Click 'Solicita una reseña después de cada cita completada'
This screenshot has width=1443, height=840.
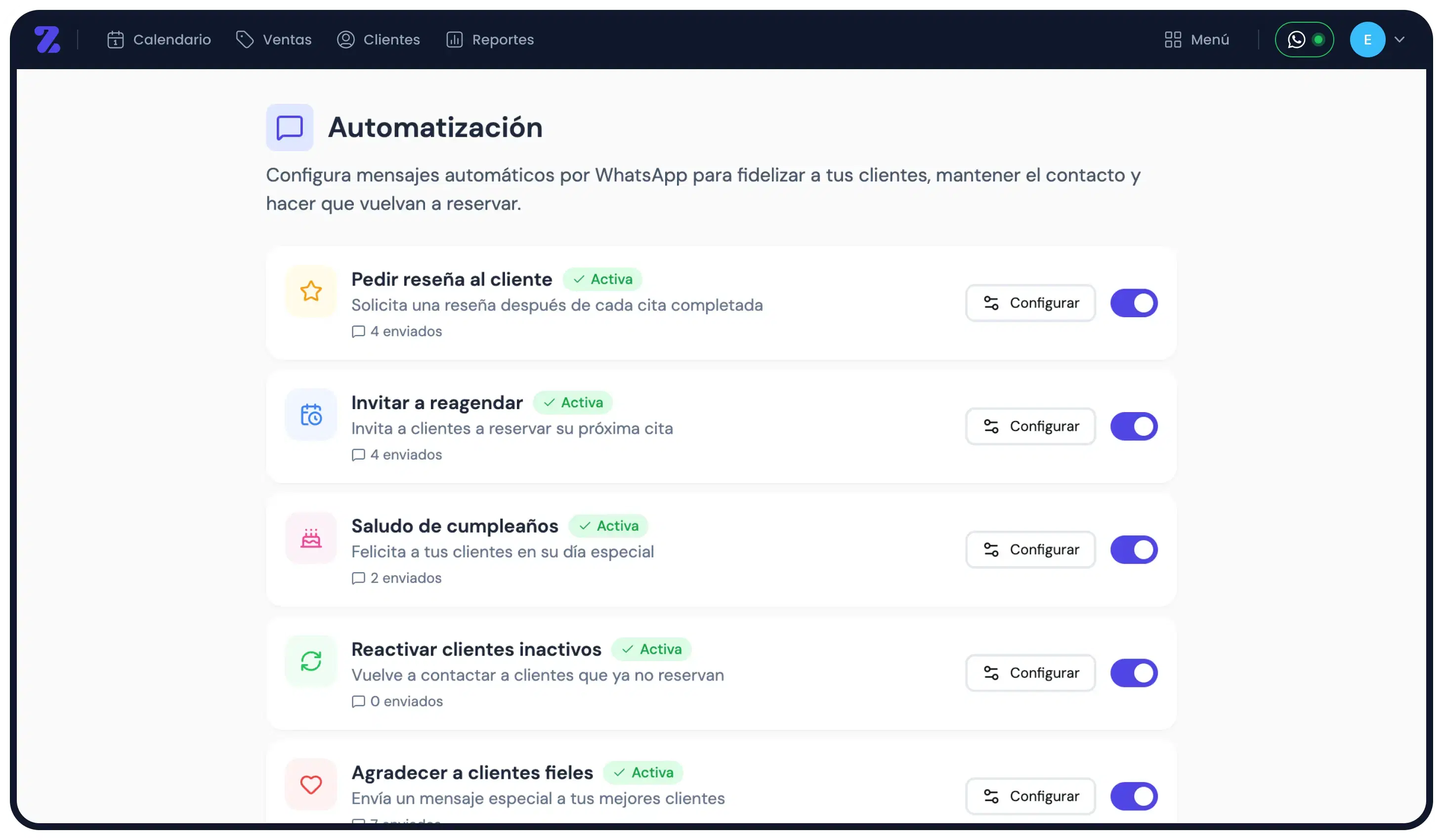[557, 305]
